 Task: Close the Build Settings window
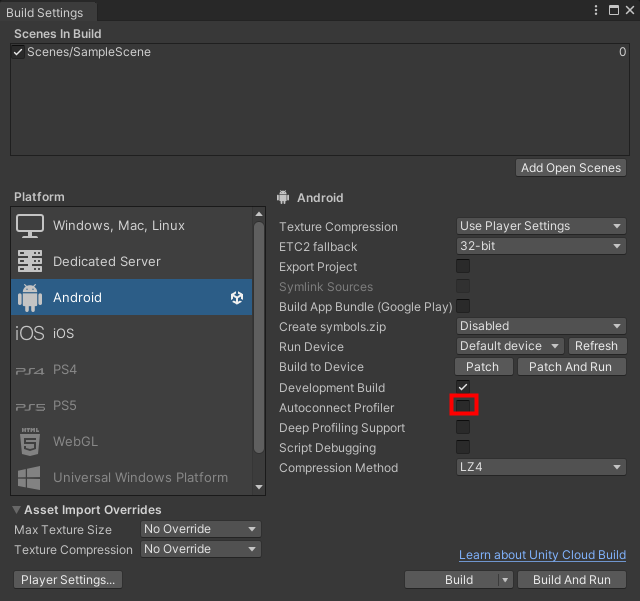pyautogui.click(x=630, y=10)
